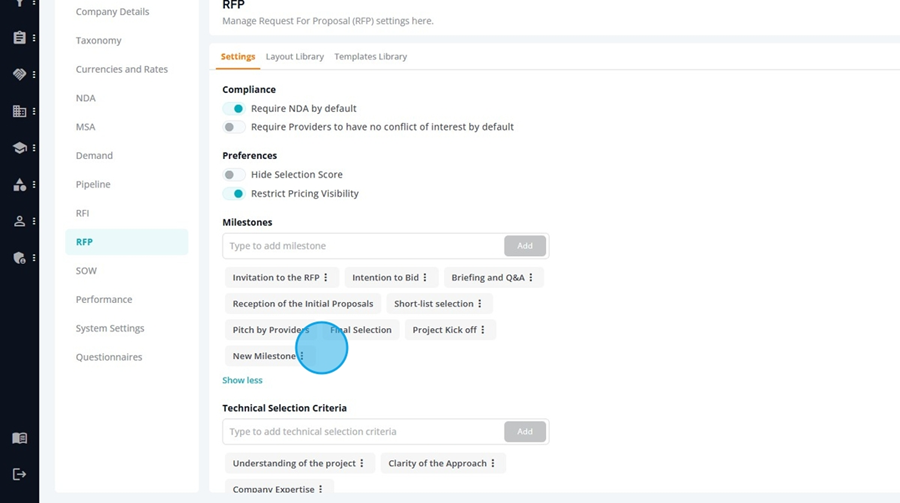Switch to the Layout Library tab
Image resolution: width=900 pixels, height=503 pixels.
294,56
